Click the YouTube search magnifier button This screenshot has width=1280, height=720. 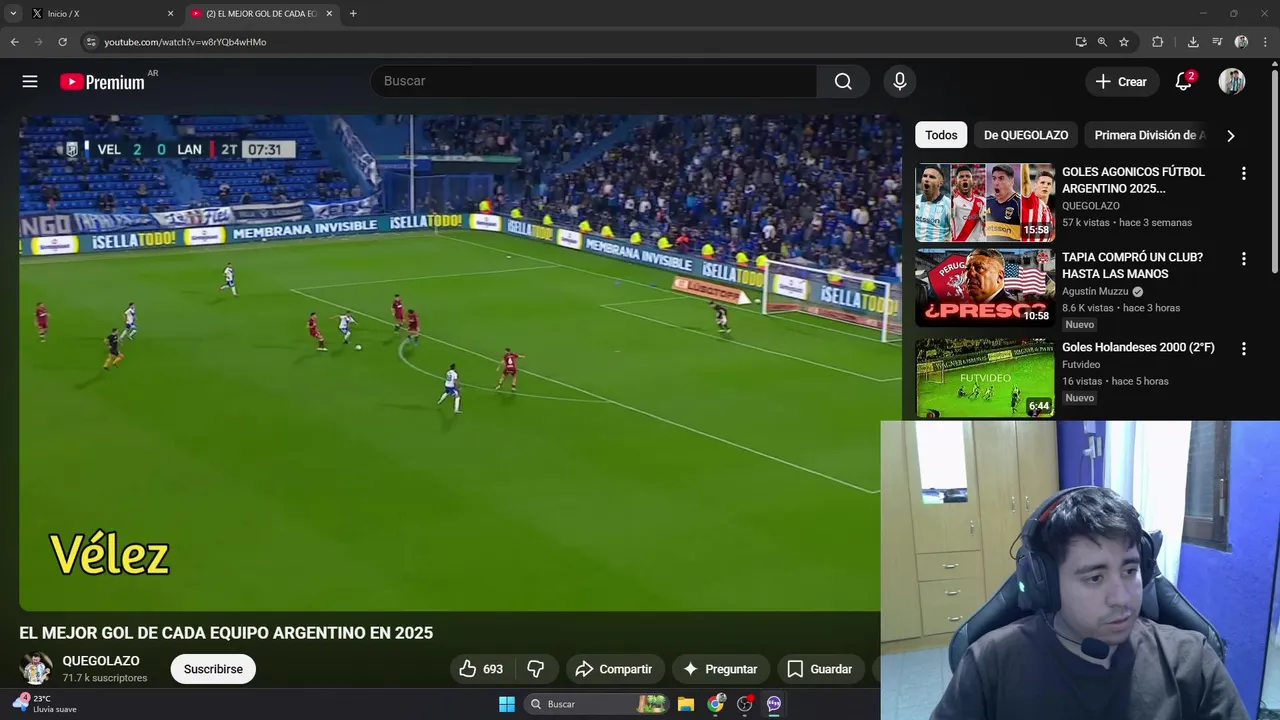[x=843, y=81]
